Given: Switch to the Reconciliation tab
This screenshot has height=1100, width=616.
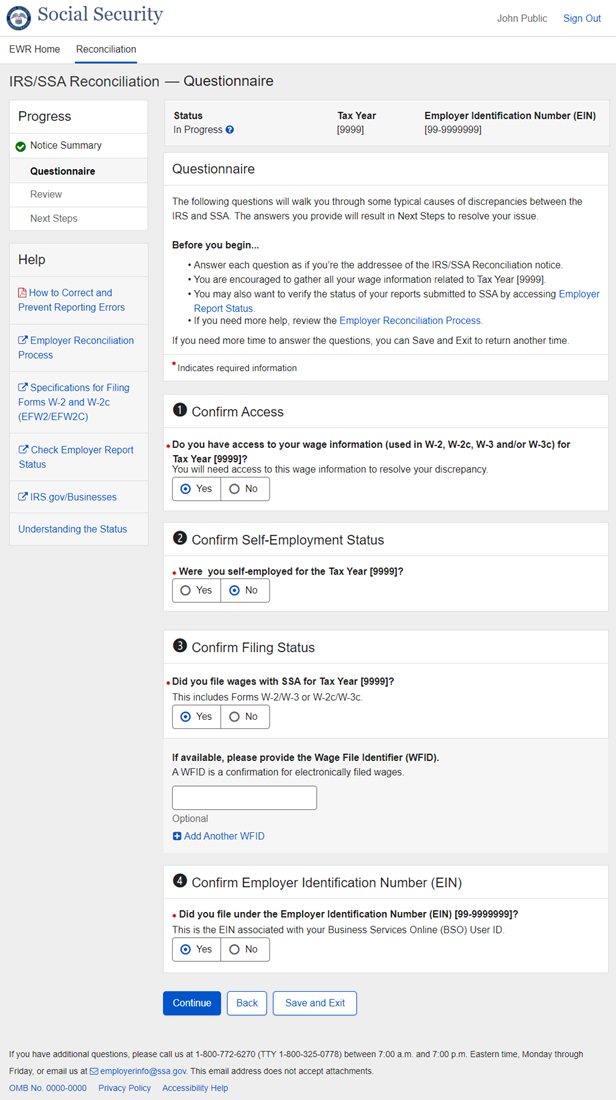Looking at the screenshot, I should tap(106, 49).
